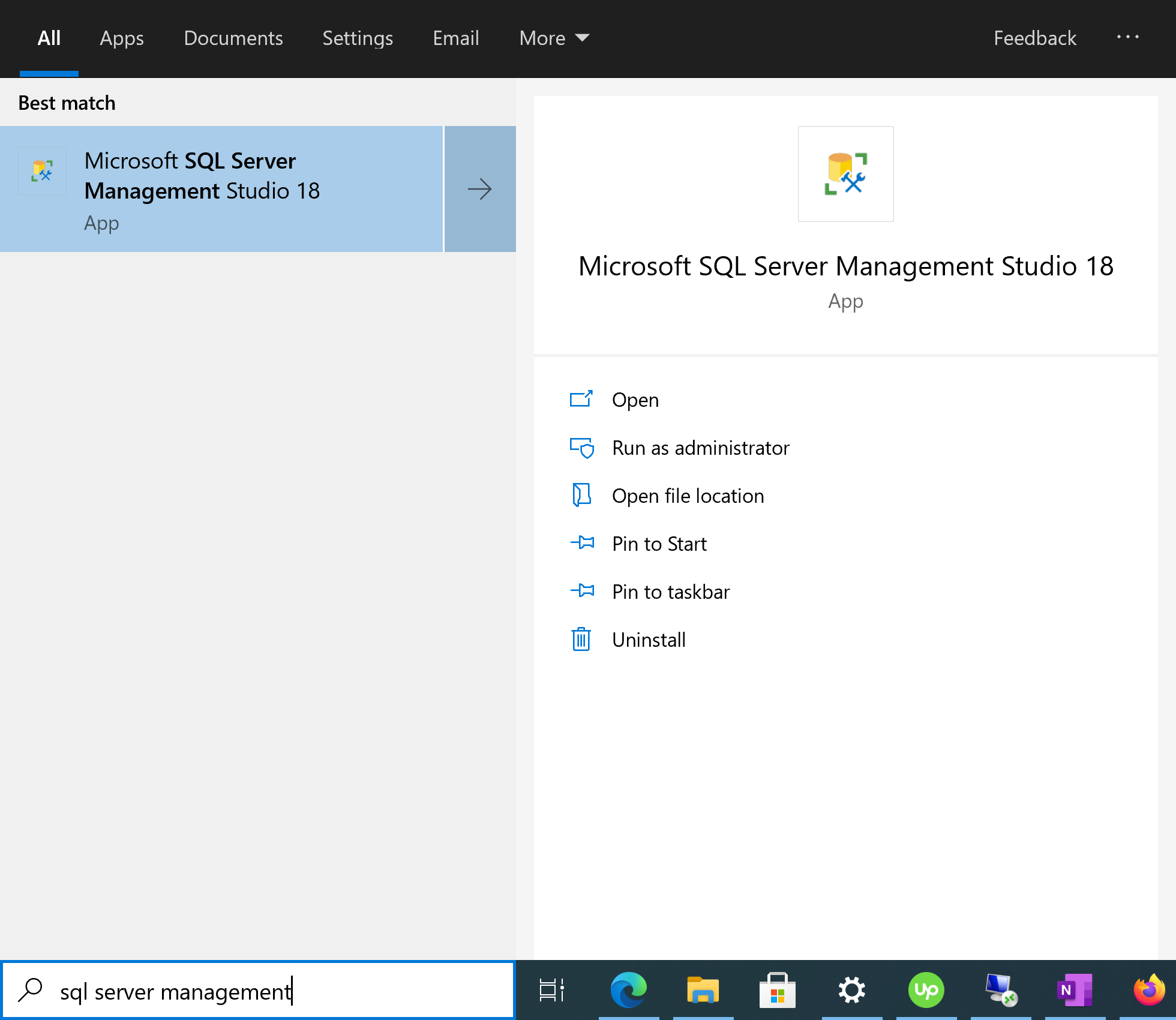Open OneNote from taskbar
The image size is (1176, 1020).
coord(1074,990)
